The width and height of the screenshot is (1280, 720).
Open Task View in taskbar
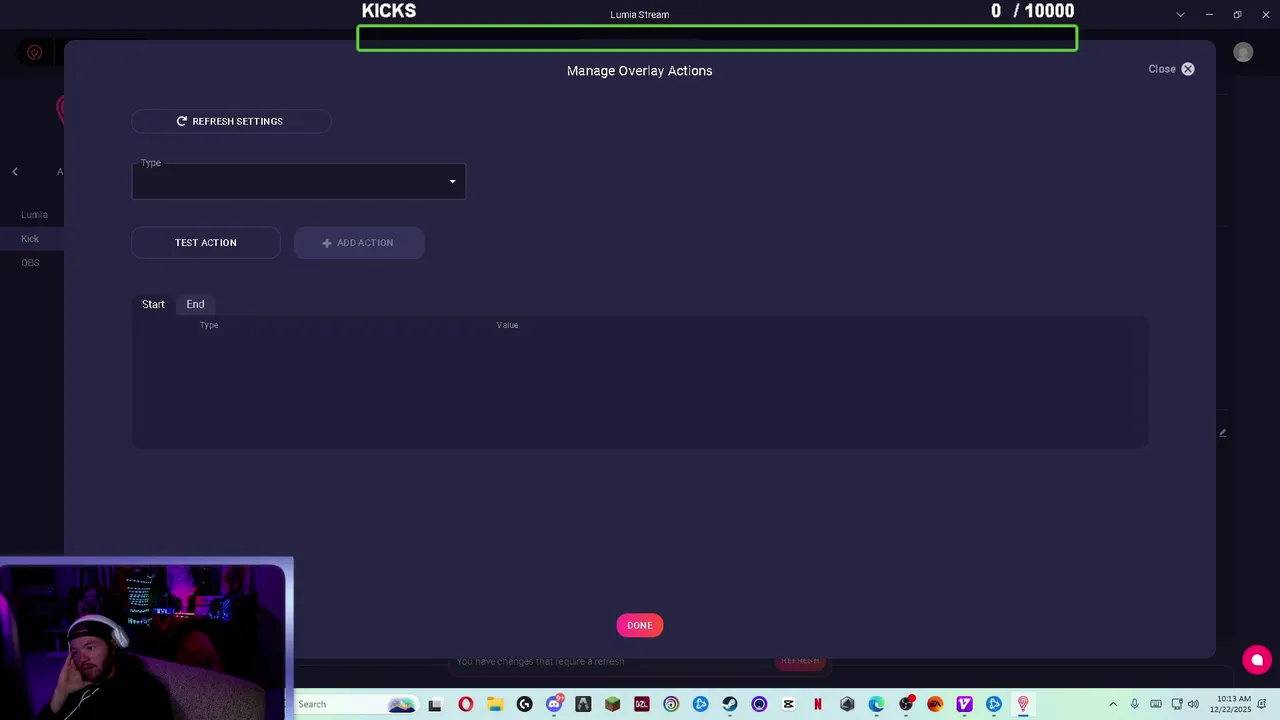pyautogui.click(x=435, y=705)
